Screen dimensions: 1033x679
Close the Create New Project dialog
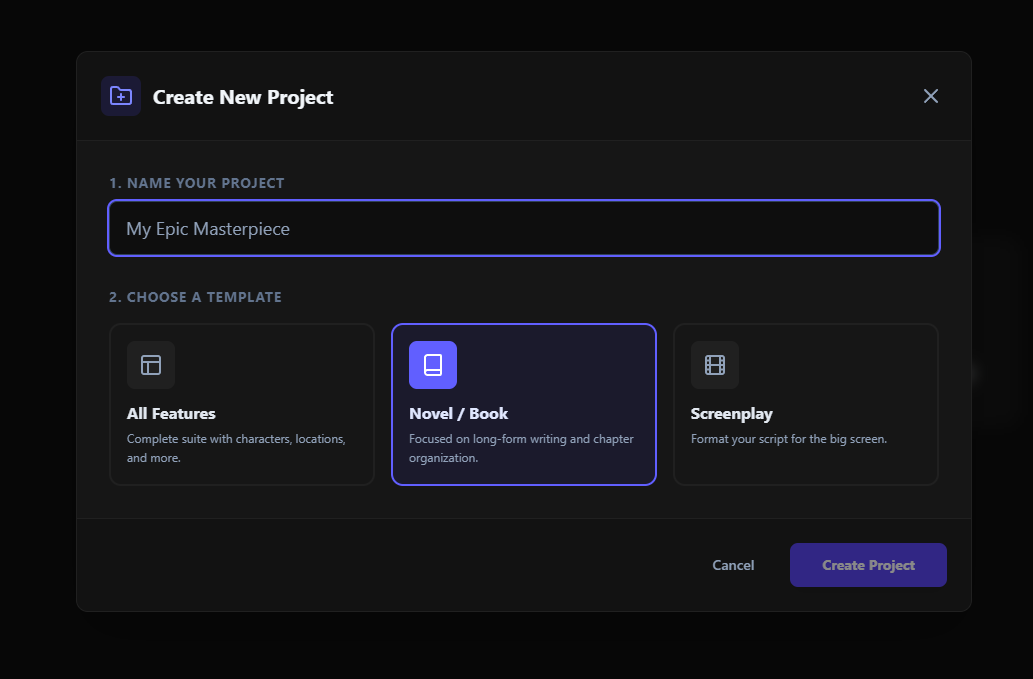tap(930, 96)
